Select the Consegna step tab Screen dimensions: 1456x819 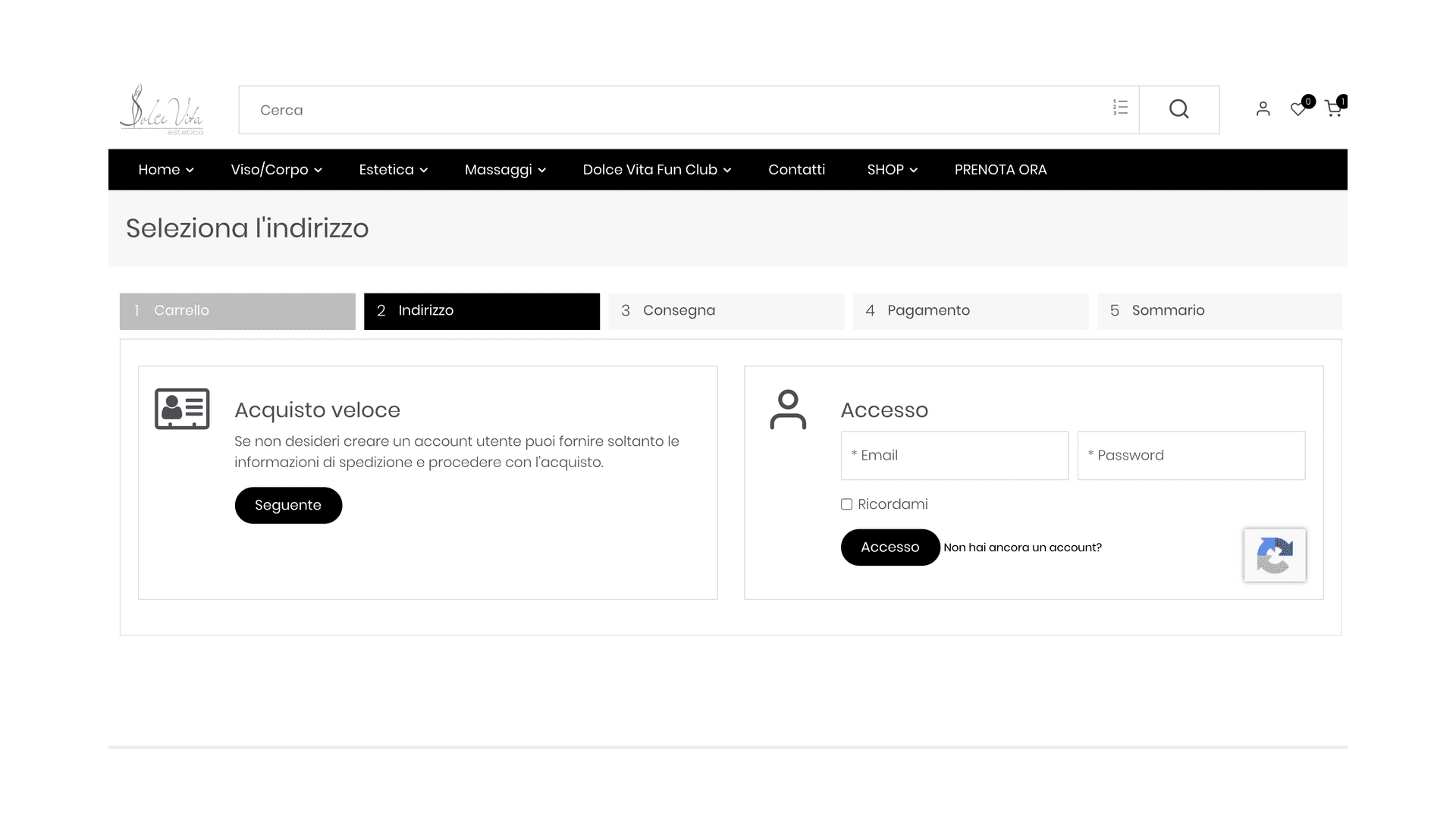point(726,311)
